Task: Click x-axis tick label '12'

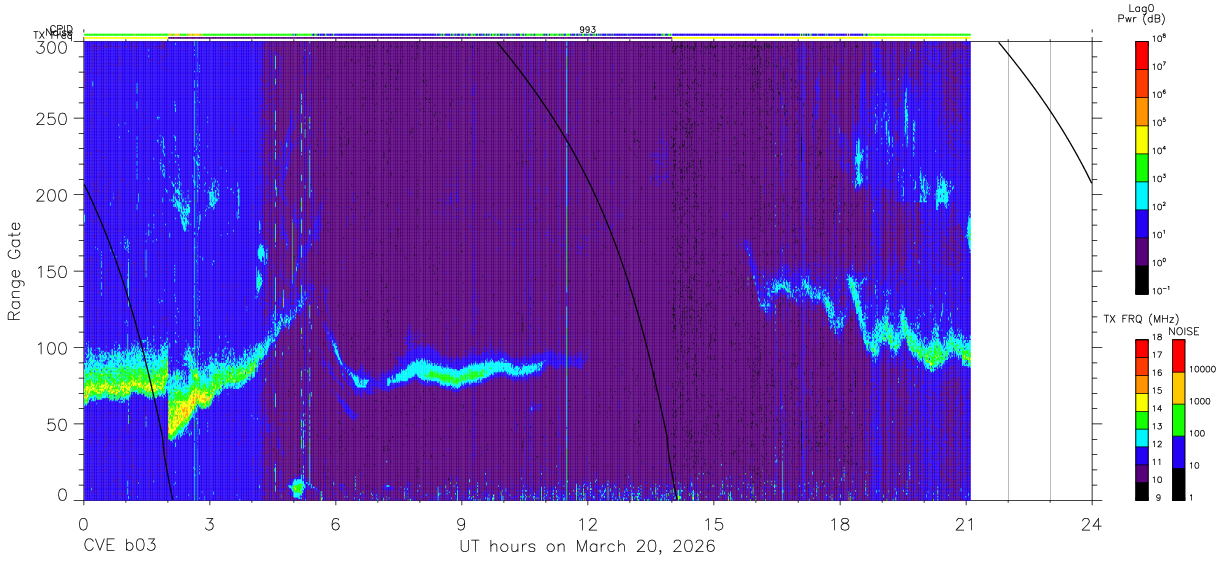Action: coord(587,524)
